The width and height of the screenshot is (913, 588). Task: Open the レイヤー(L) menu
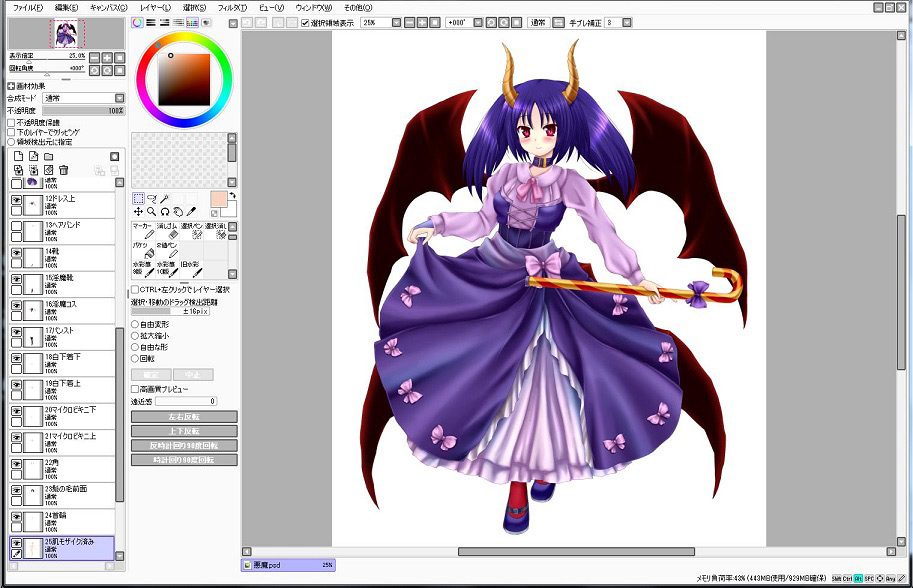coord(154,7)
